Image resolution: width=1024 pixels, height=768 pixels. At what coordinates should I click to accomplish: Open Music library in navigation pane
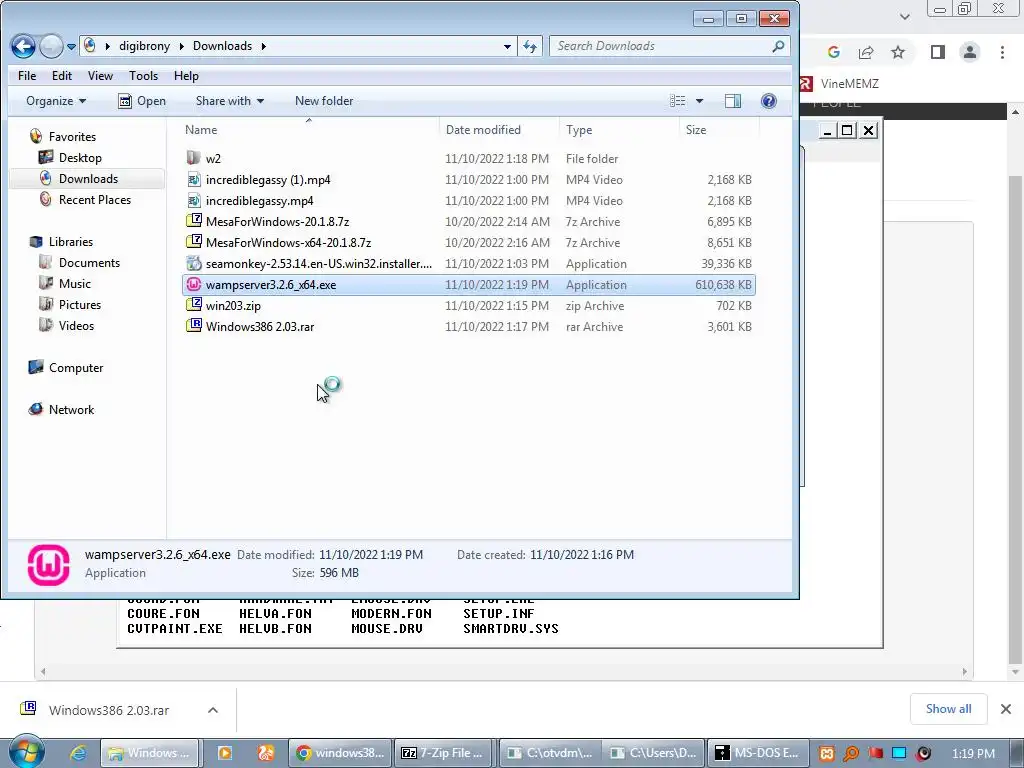[x=74, y=283]
